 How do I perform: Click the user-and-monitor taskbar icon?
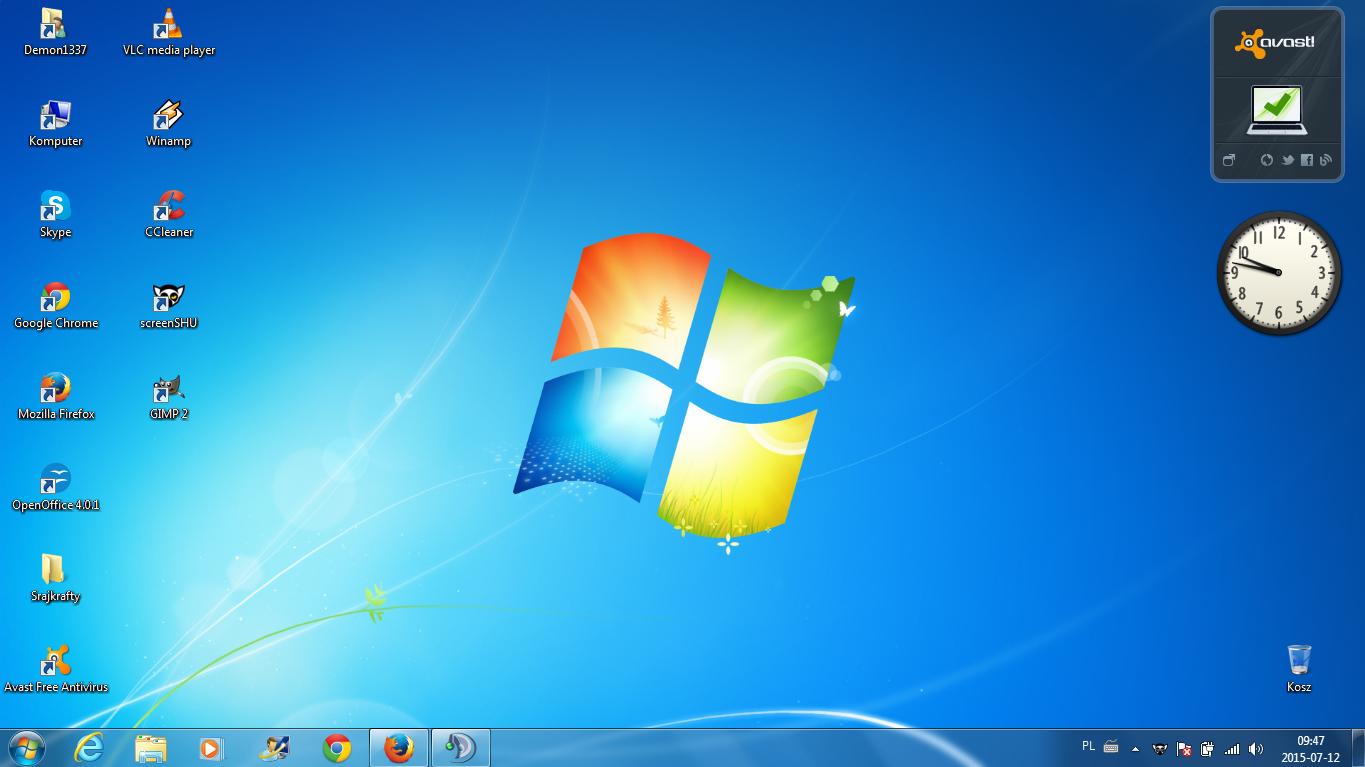[x=274, y=748]
